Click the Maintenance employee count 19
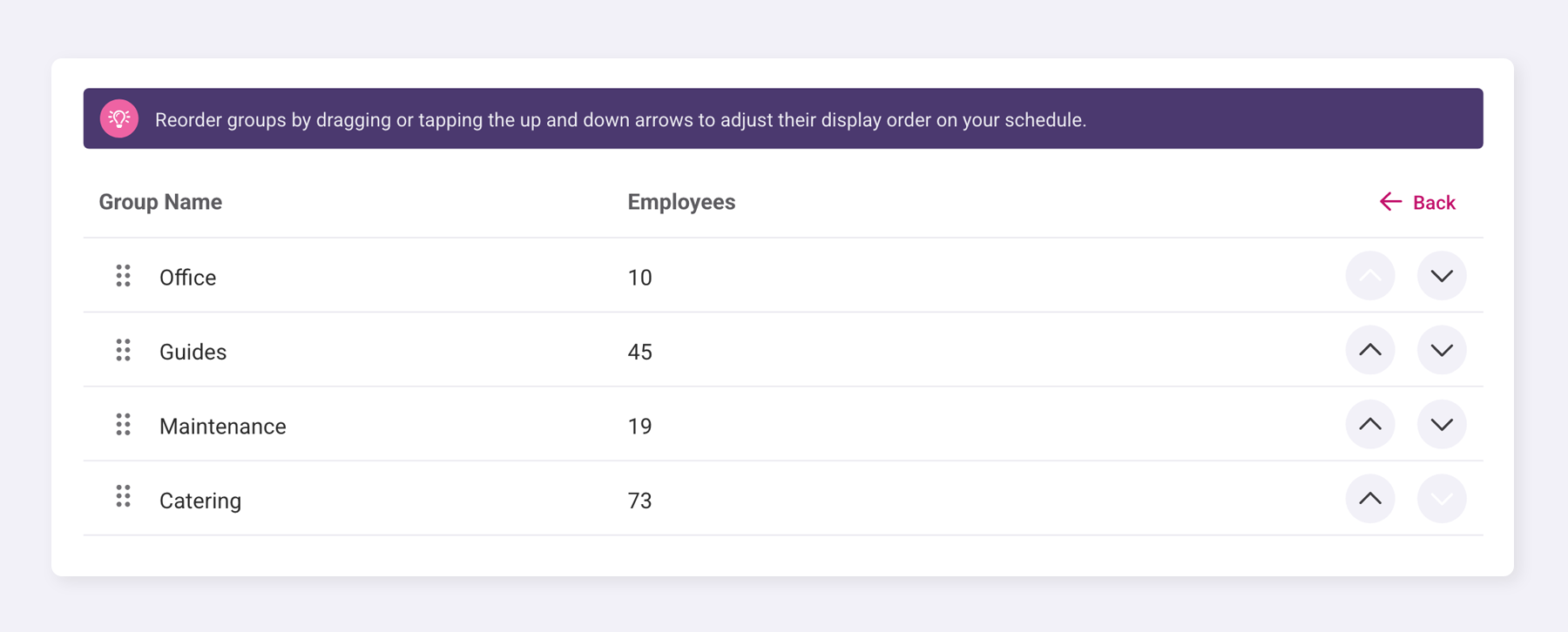 tap(639, 427)
